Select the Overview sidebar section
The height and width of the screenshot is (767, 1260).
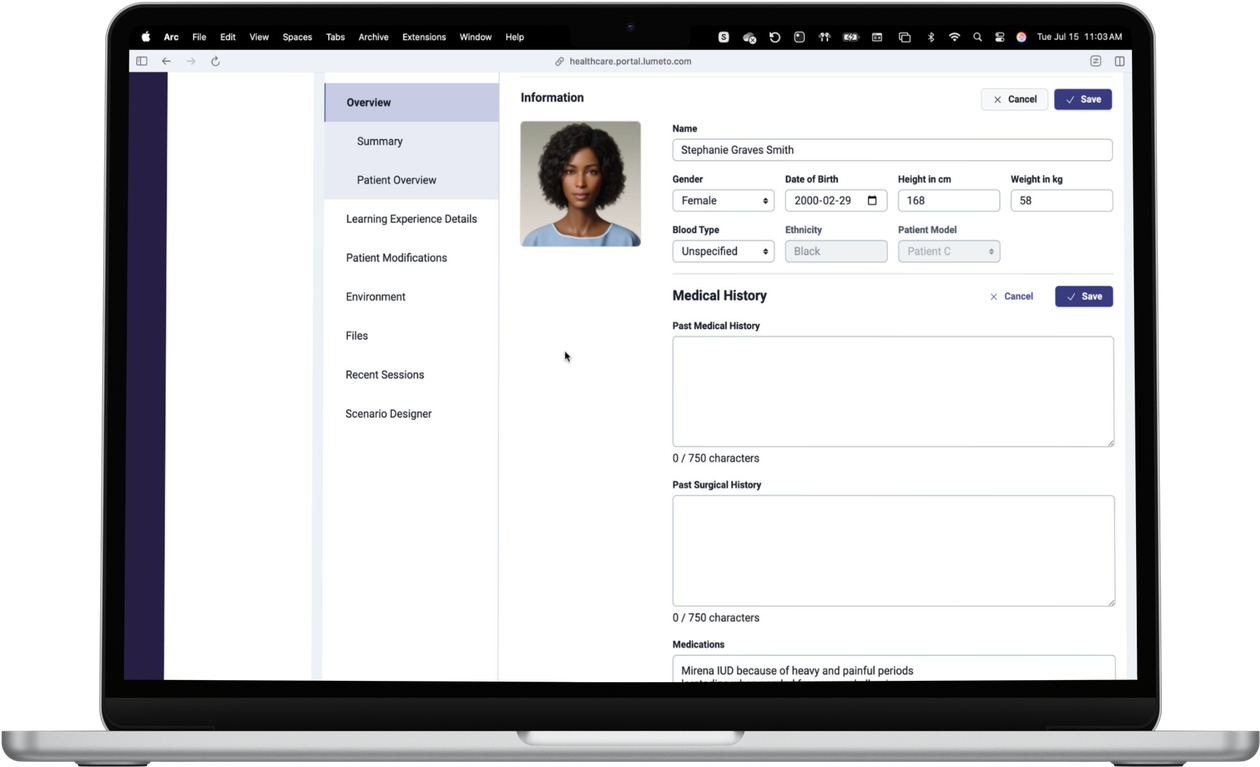click(x=412, y=102)
